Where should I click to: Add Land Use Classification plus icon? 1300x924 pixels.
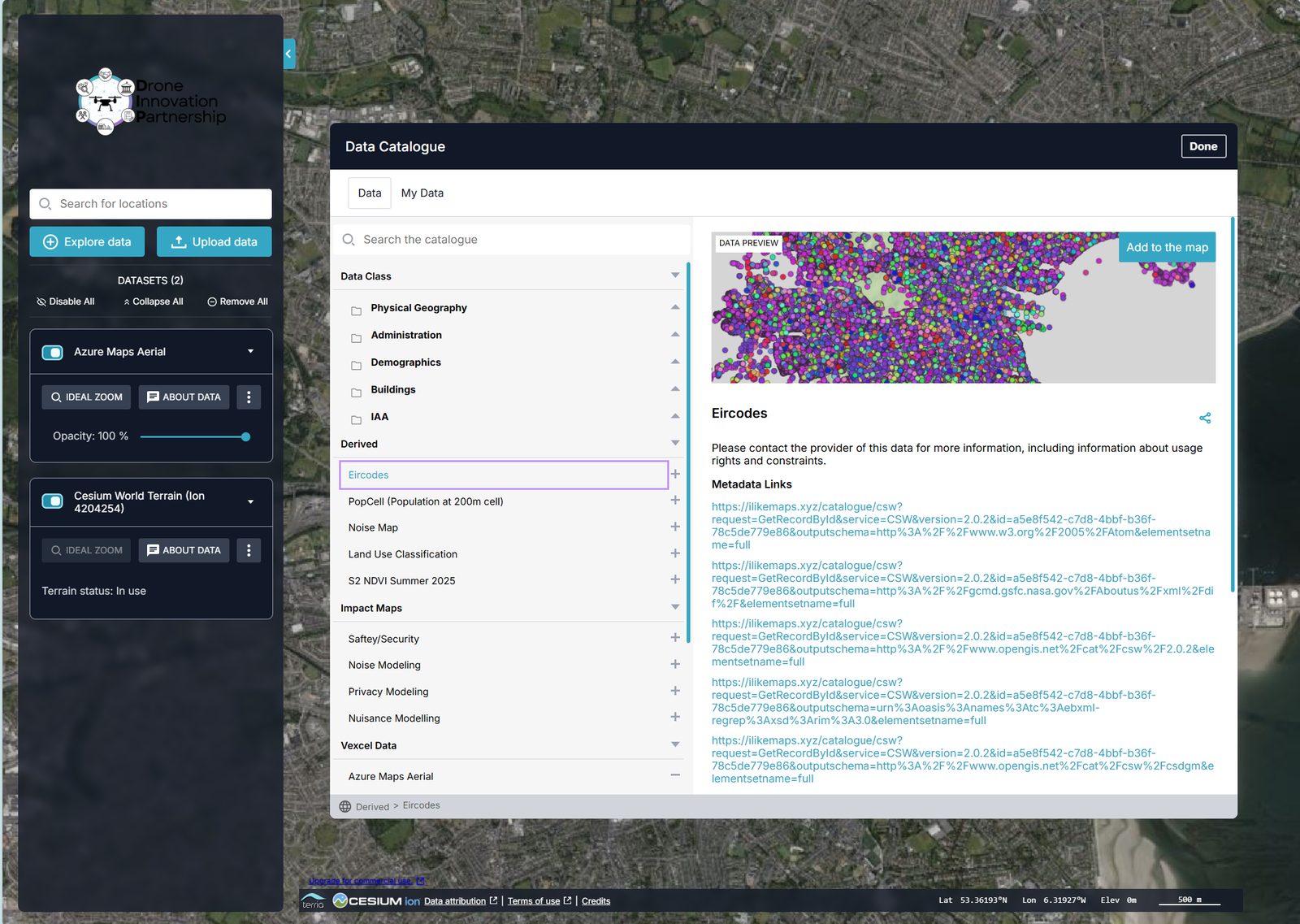point(675,553)
